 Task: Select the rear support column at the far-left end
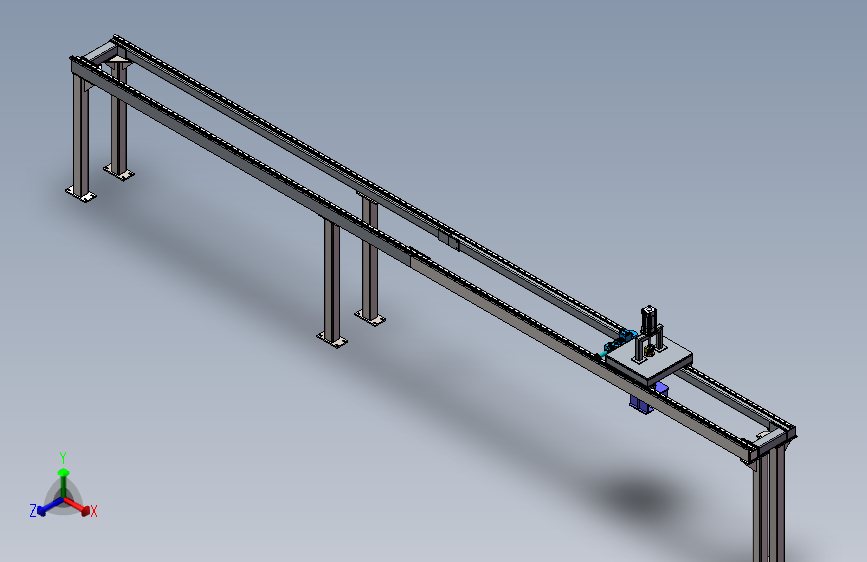(119, 119)
